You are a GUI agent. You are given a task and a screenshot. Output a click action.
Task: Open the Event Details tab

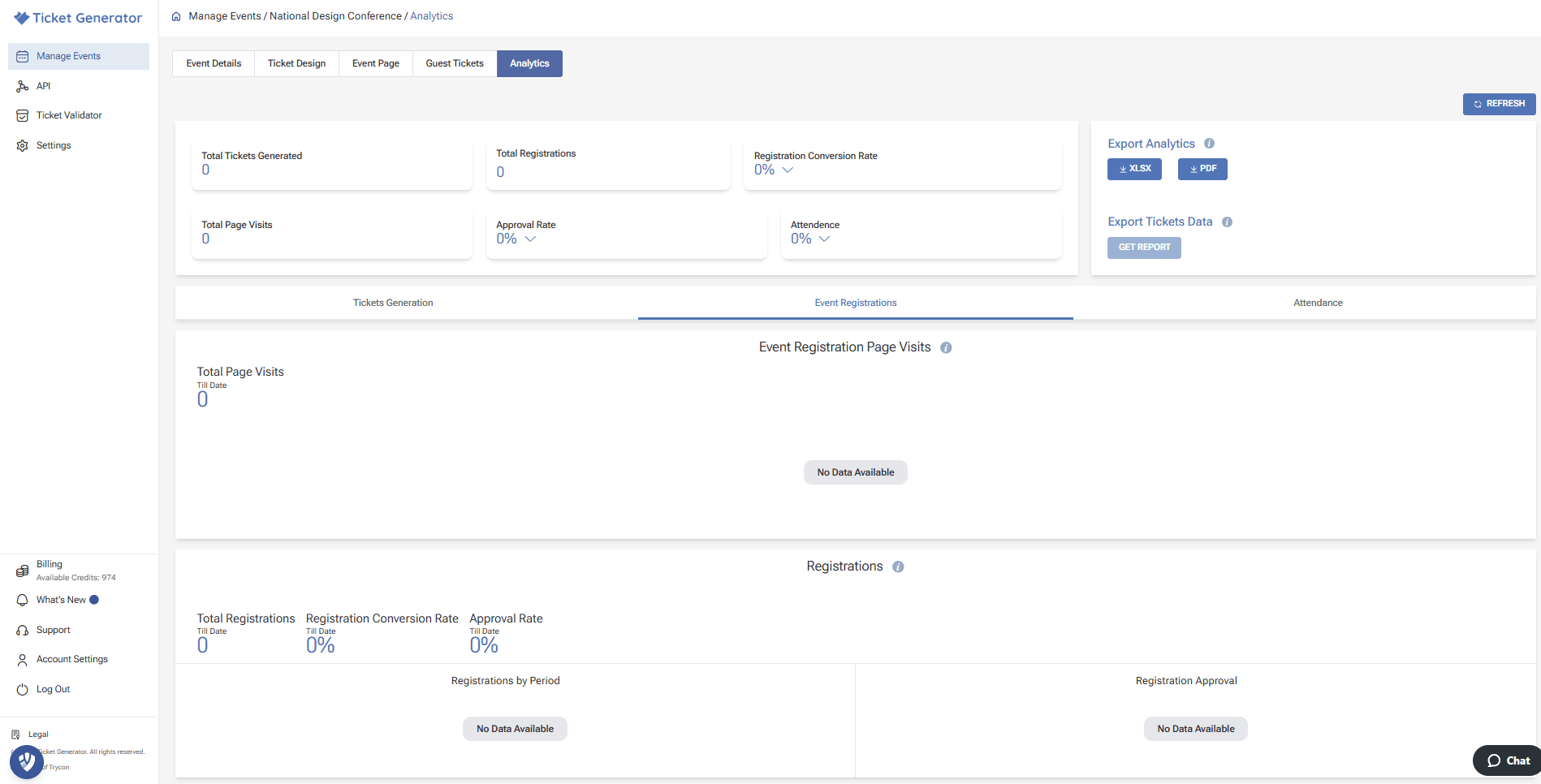coord(214,64)
